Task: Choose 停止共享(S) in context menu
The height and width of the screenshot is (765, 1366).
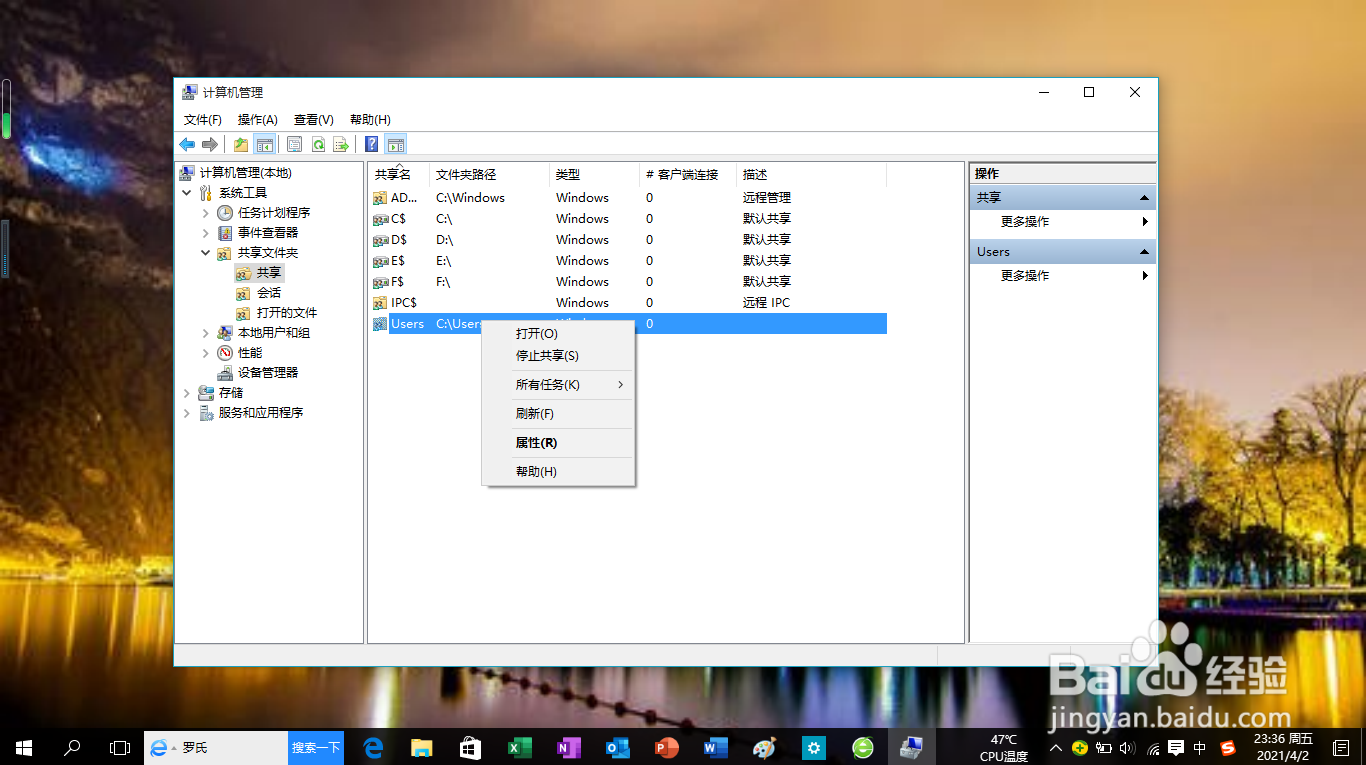Action: point(558,356)
